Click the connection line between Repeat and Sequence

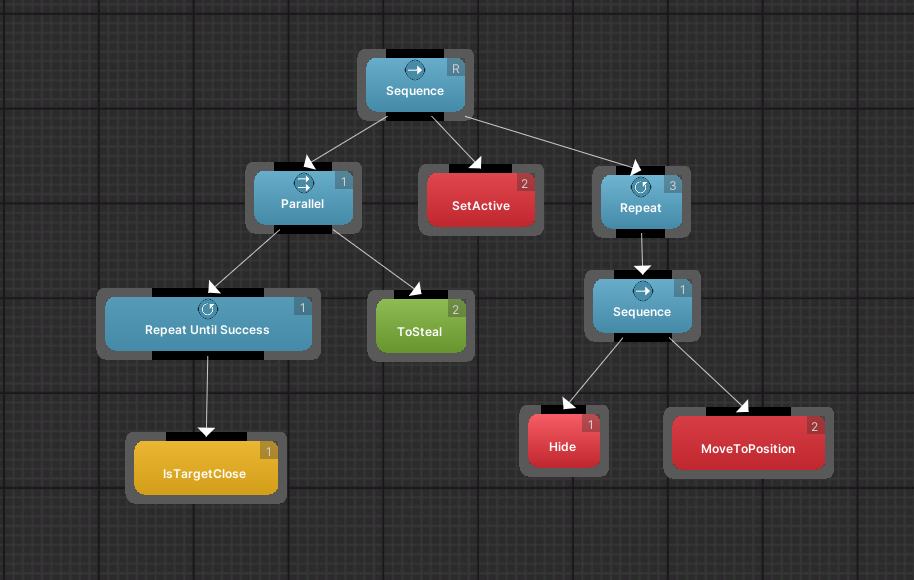tap(642, 255)
